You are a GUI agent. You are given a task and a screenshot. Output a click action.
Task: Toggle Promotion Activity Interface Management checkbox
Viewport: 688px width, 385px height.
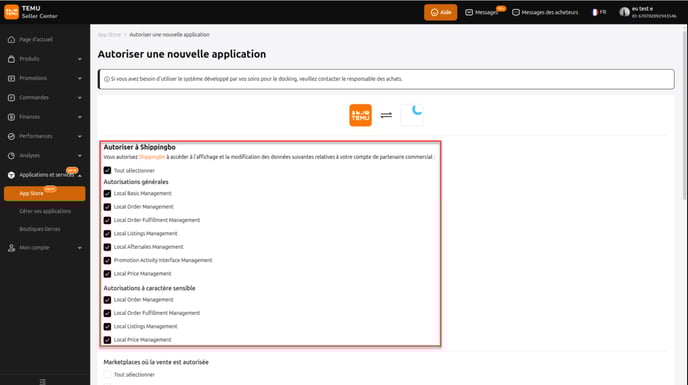108,260
